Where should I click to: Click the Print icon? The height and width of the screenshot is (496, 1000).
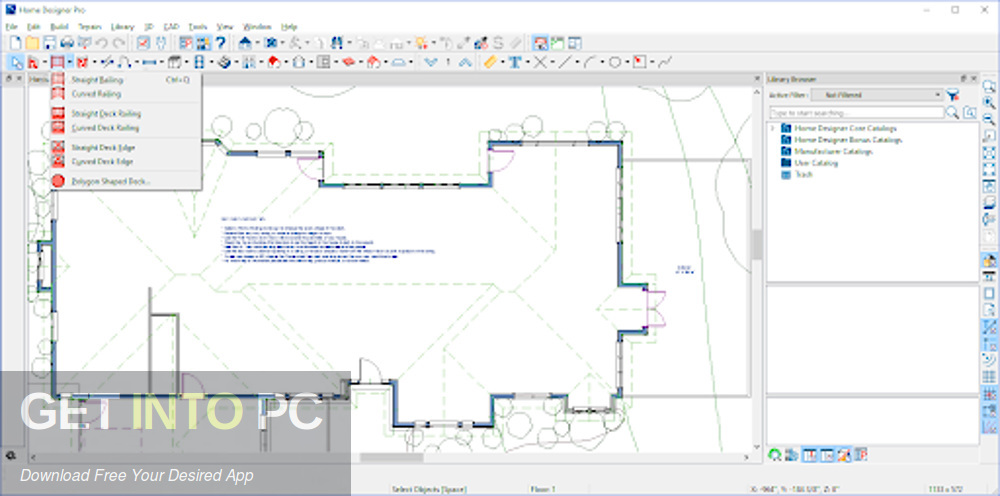(x=66, y=43)
